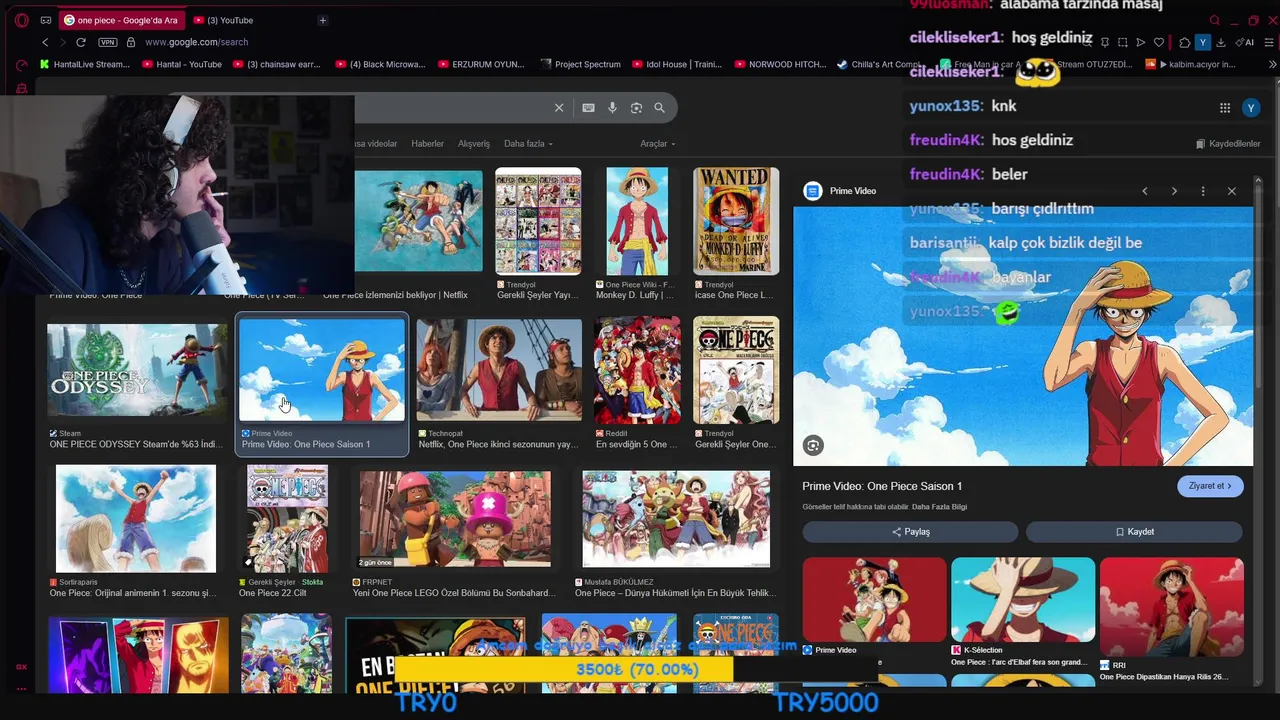Open the Opera AI assistant button
This screenshot has height=720, width=1280.
[x=1245, y=42]
